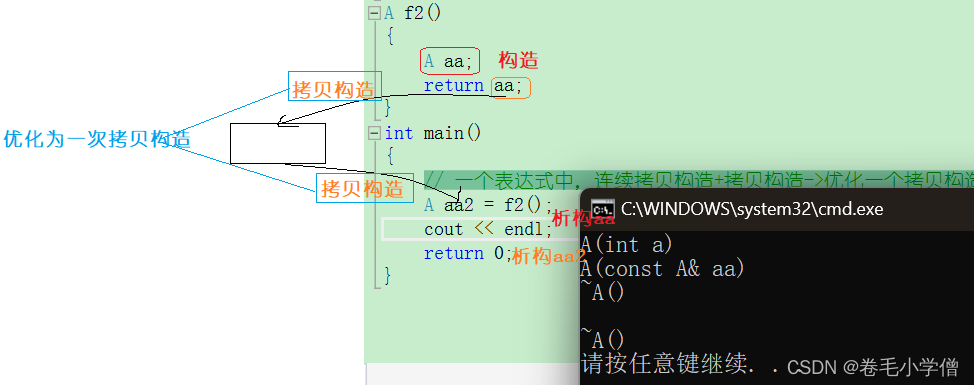Viewport: 974px width, 387px height.
Task: Click the 'cout << endl;' line
Action: (488, 229)
